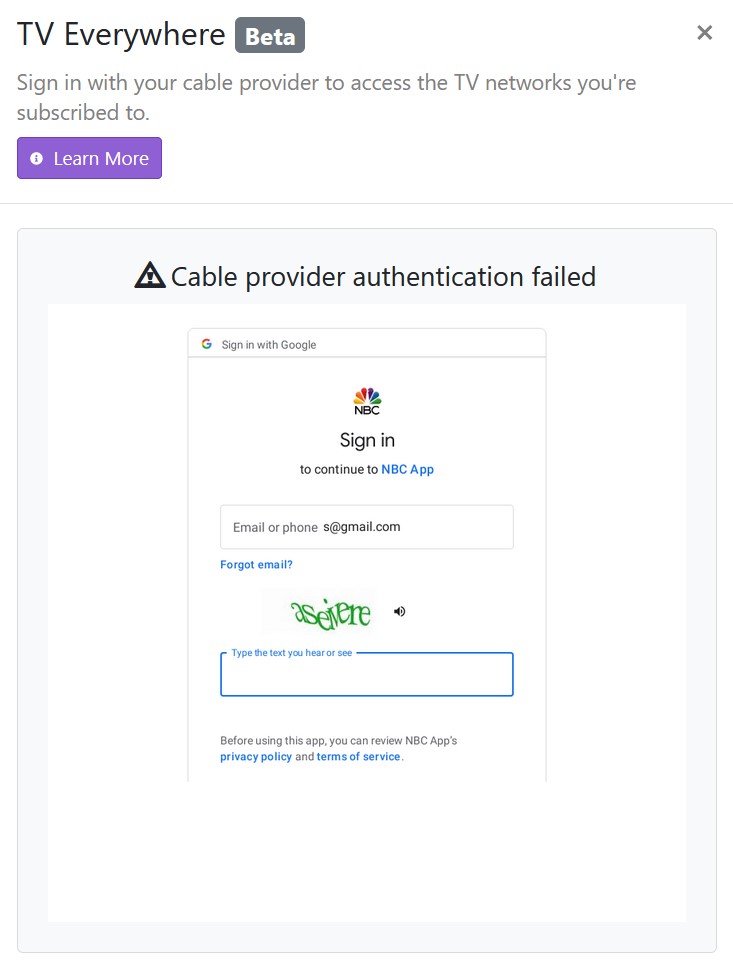Open the terms of service link
The image size is (733, 967).
coord(358,757)
